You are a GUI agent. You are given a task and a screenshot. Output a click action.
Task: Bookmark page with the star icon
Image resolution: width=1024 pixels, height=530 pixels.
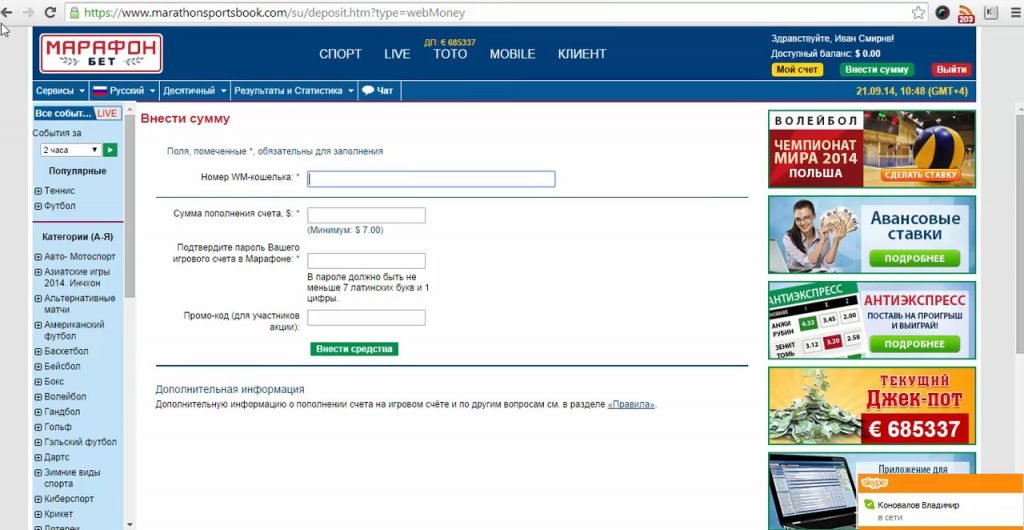click(x=918, y=12)
